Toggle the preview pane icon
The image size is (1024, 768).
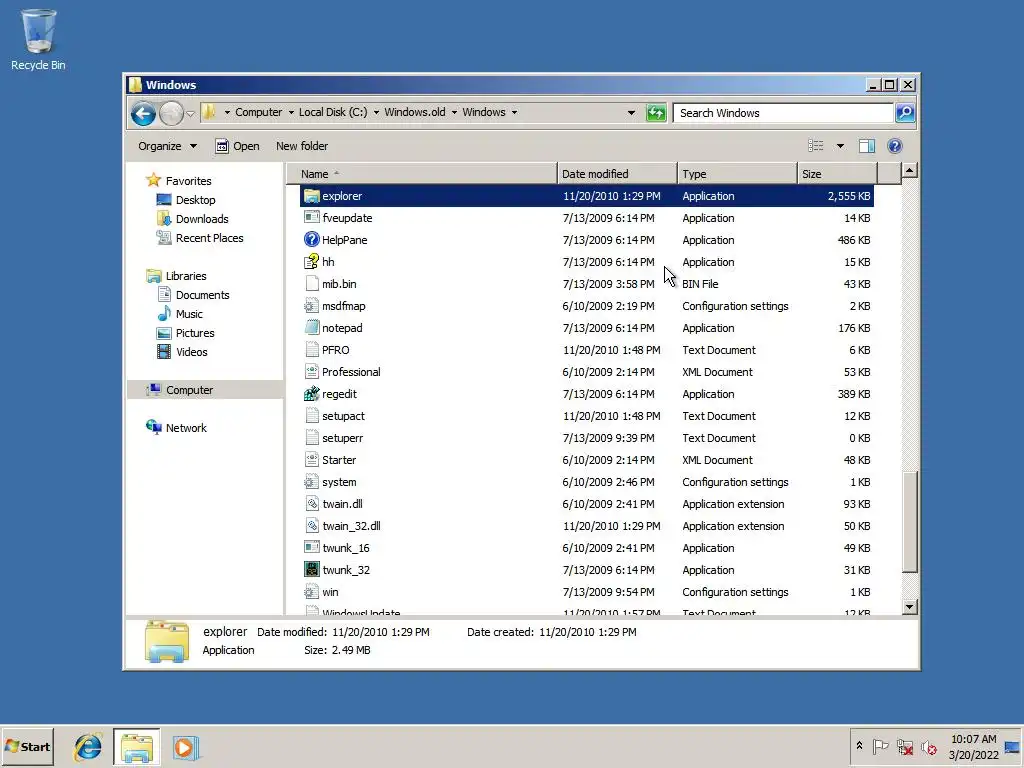coord(867,146)
